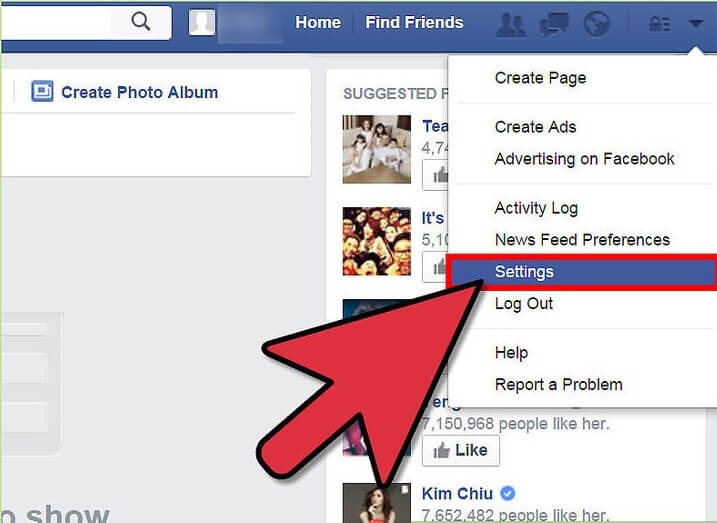
Task: Go to Home in the top bar
Action: (x=318, y=22)
